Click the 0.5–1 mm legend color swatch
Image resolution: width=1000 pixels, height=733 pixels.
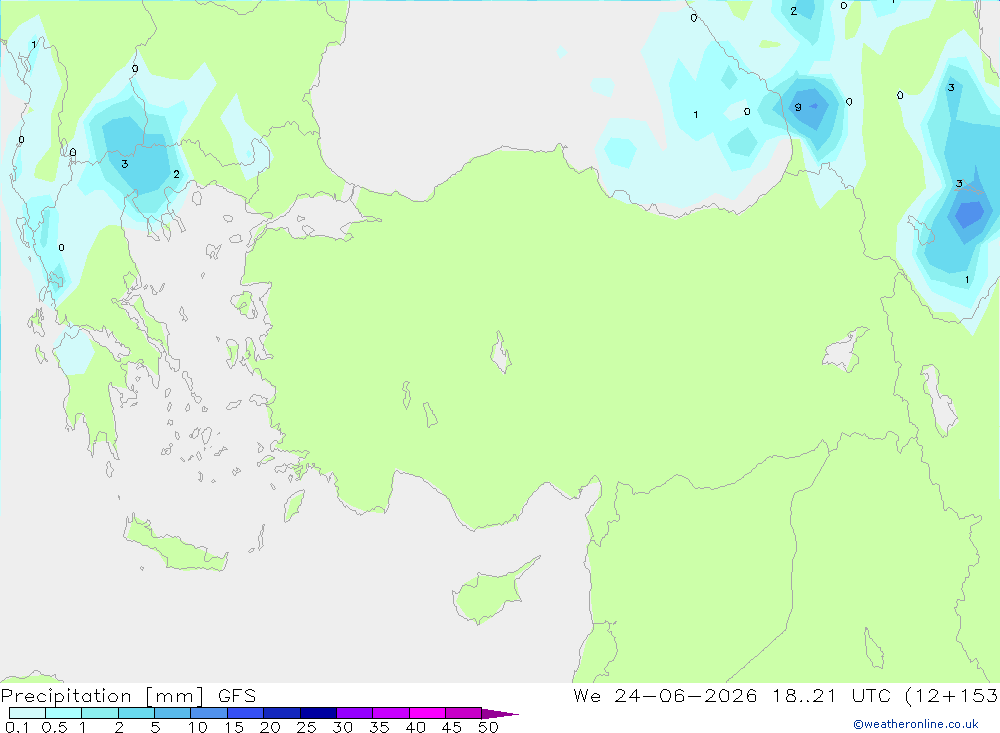(64, 713)
